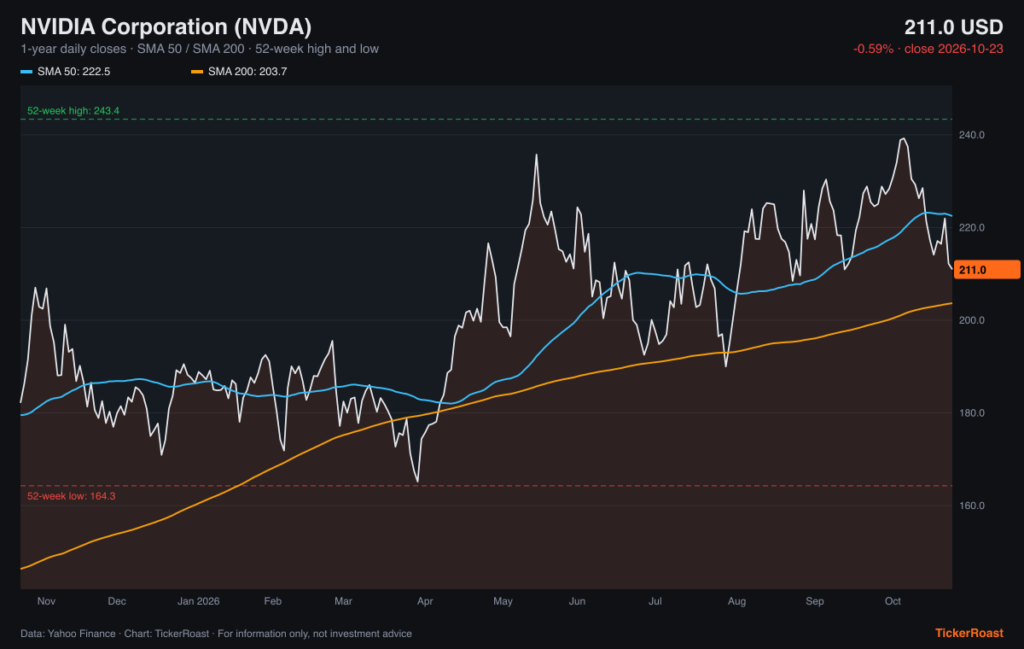Click the blue SMA 50 legend swatch
This screenshot has height=649, width=1024.
(x=26, y=72)
